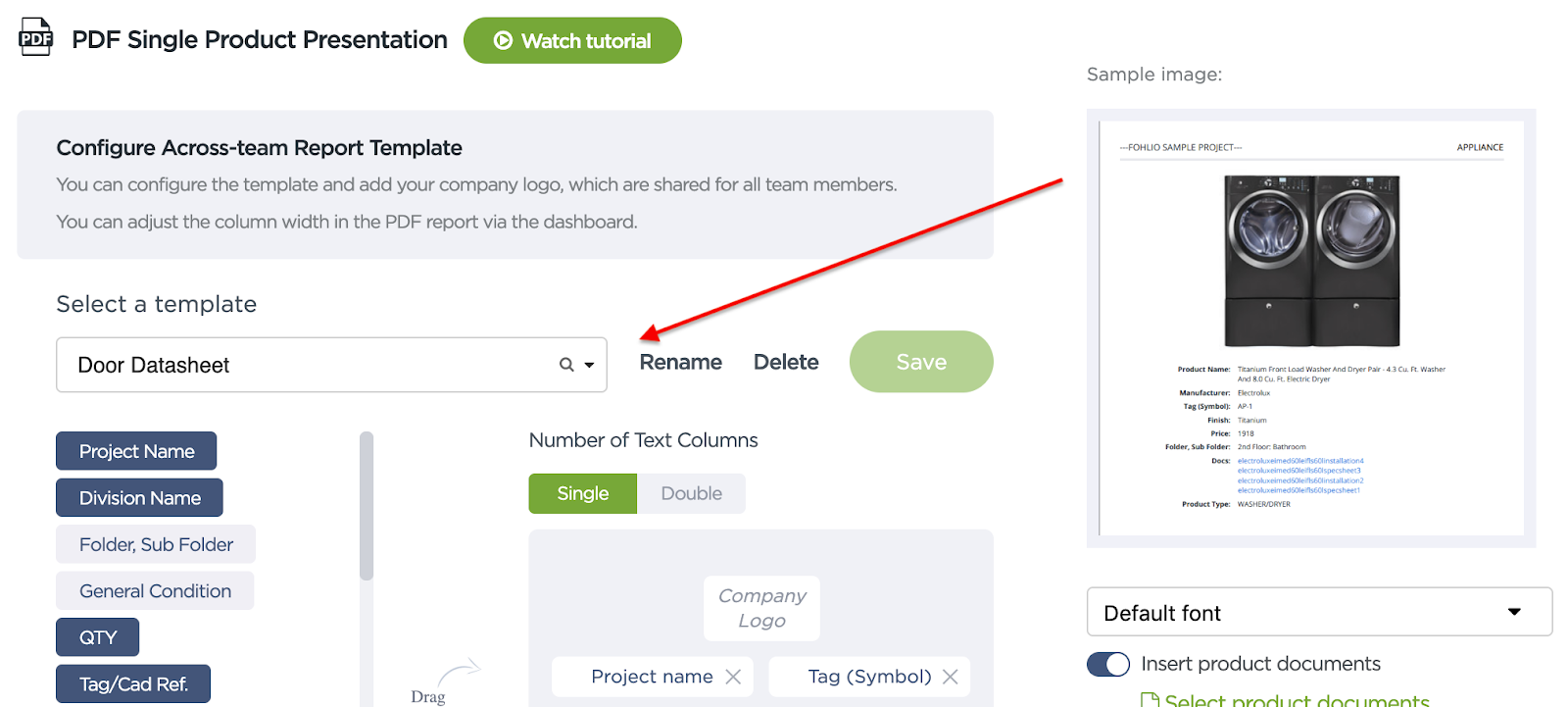Click the sample image preview thumbnail
The width and height of the screenshot is (1568, 707).
(x=1311, y=328)
